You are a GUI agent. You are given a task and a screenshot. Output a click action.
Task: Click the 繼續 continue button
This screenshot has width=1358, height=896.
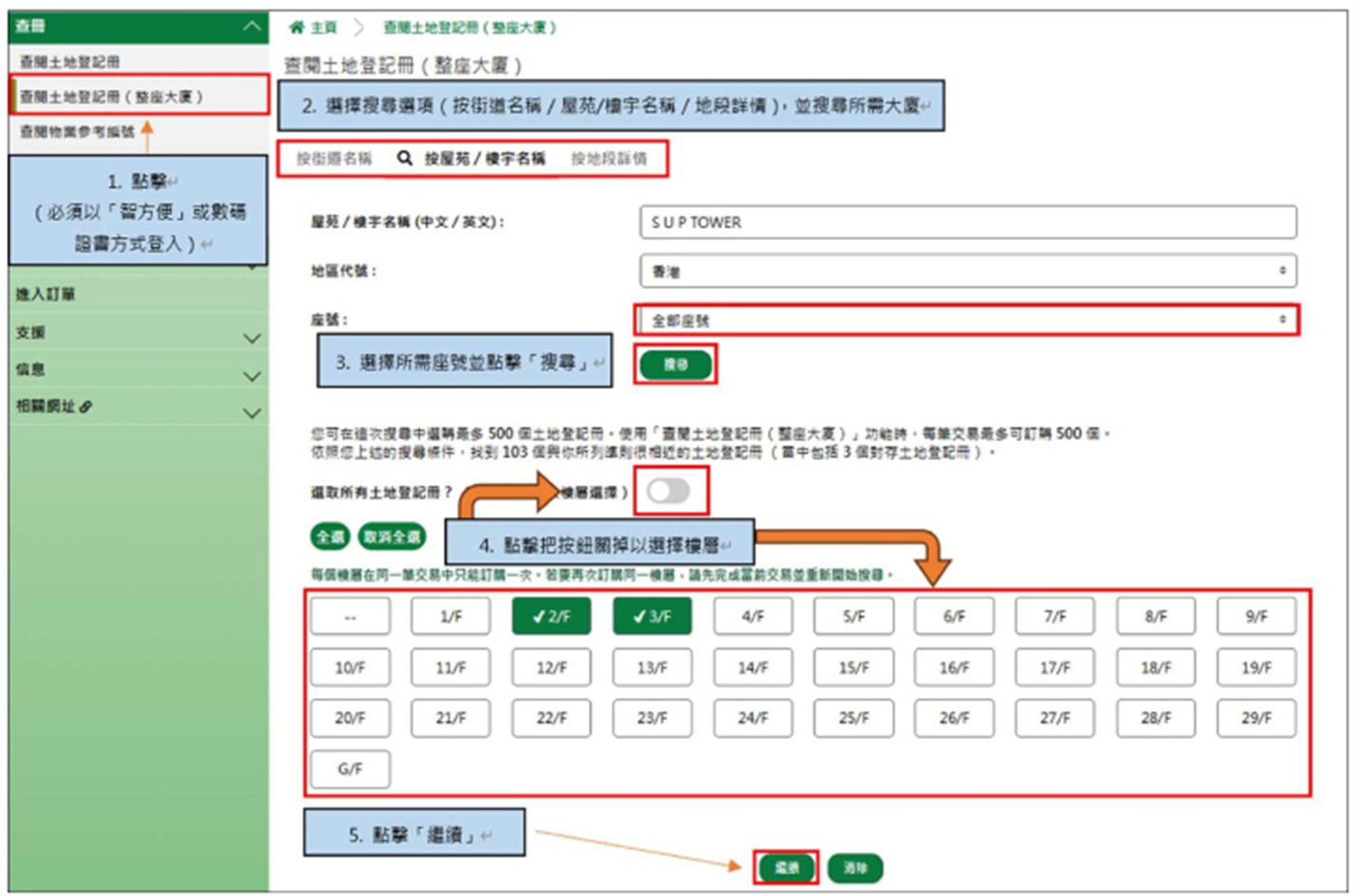786,867
